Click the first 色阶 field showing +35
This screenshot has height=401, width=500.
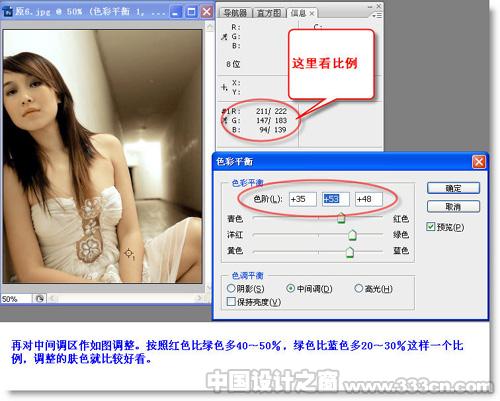click(x=302, y=199)
